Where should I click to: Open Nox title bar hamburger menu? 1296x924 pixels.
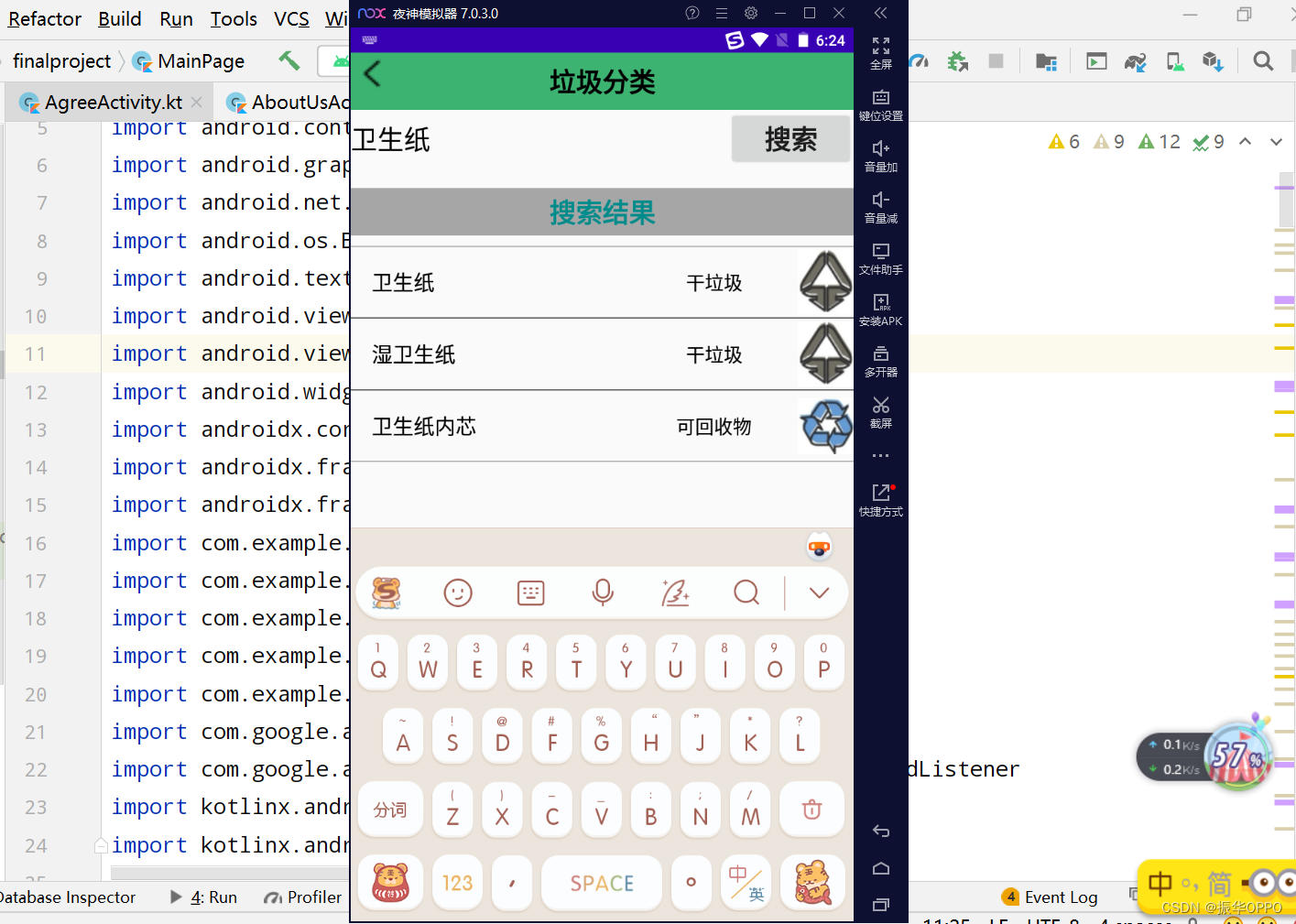tap(722, 13)
